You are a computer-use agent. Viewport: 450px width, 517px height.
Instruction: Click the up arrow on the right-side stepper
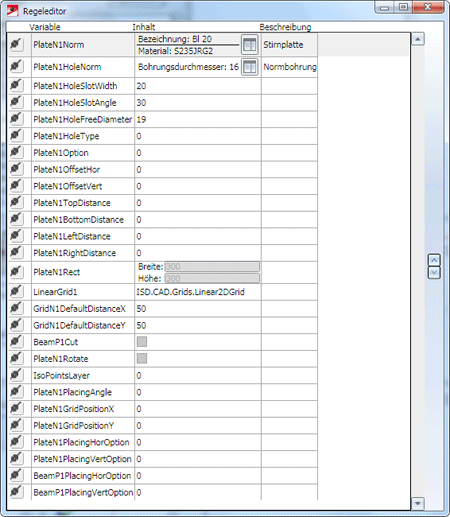pyautogui.click(x=434, y=260)
